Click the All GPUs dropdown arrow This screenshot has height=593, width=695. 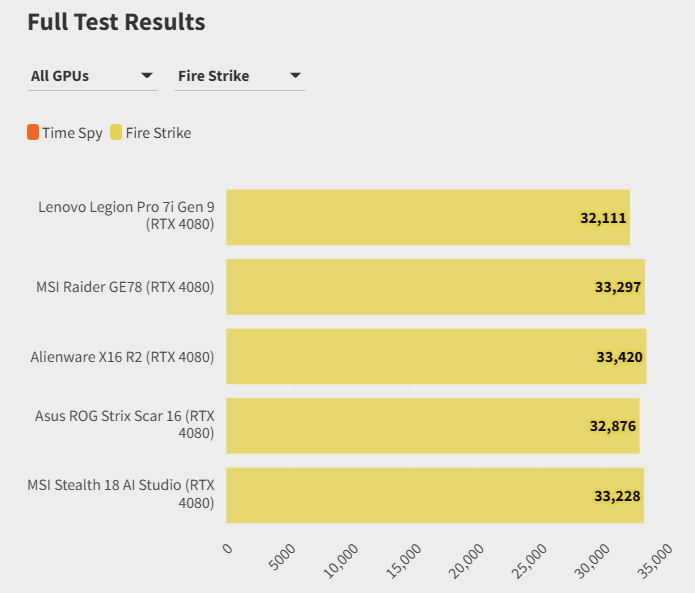147,76
